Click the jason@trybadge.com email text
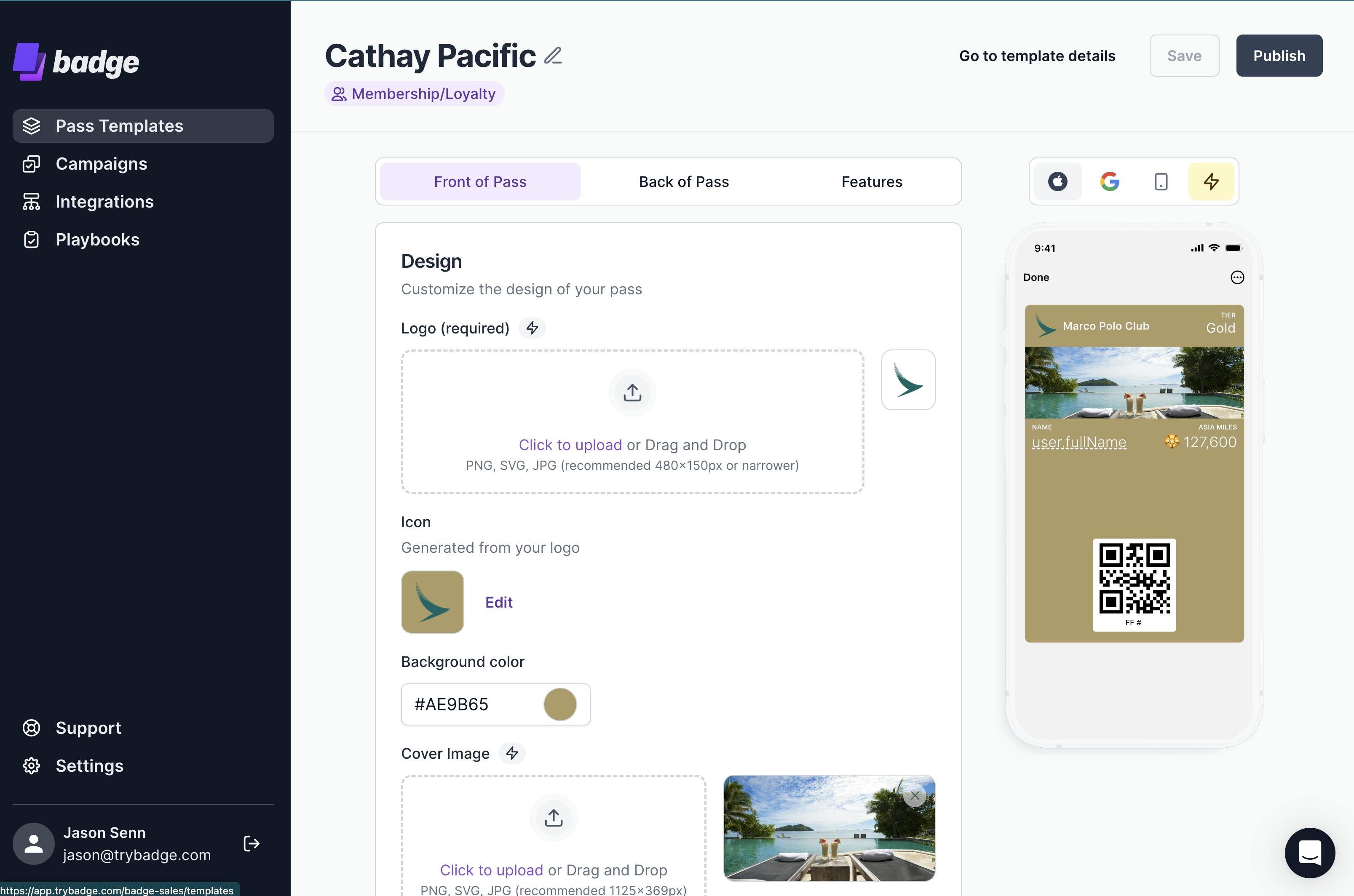 click(x=136, y=855)
